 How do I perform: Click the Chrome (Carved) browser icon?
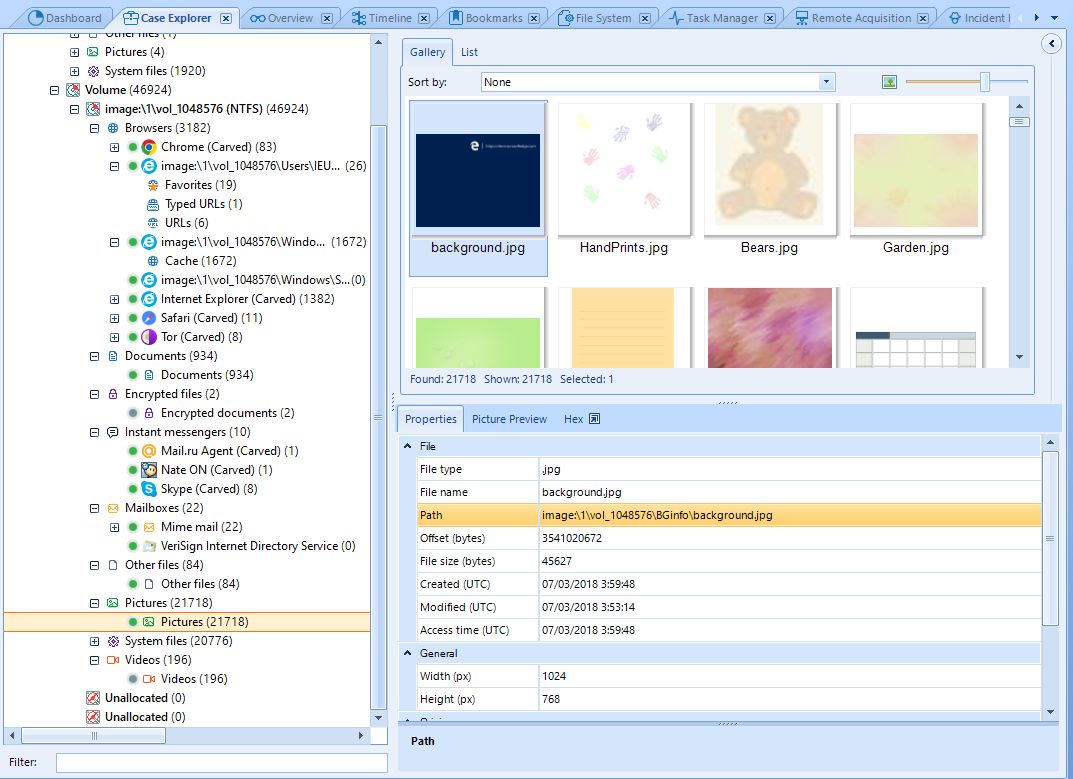(x=149, y=147)
